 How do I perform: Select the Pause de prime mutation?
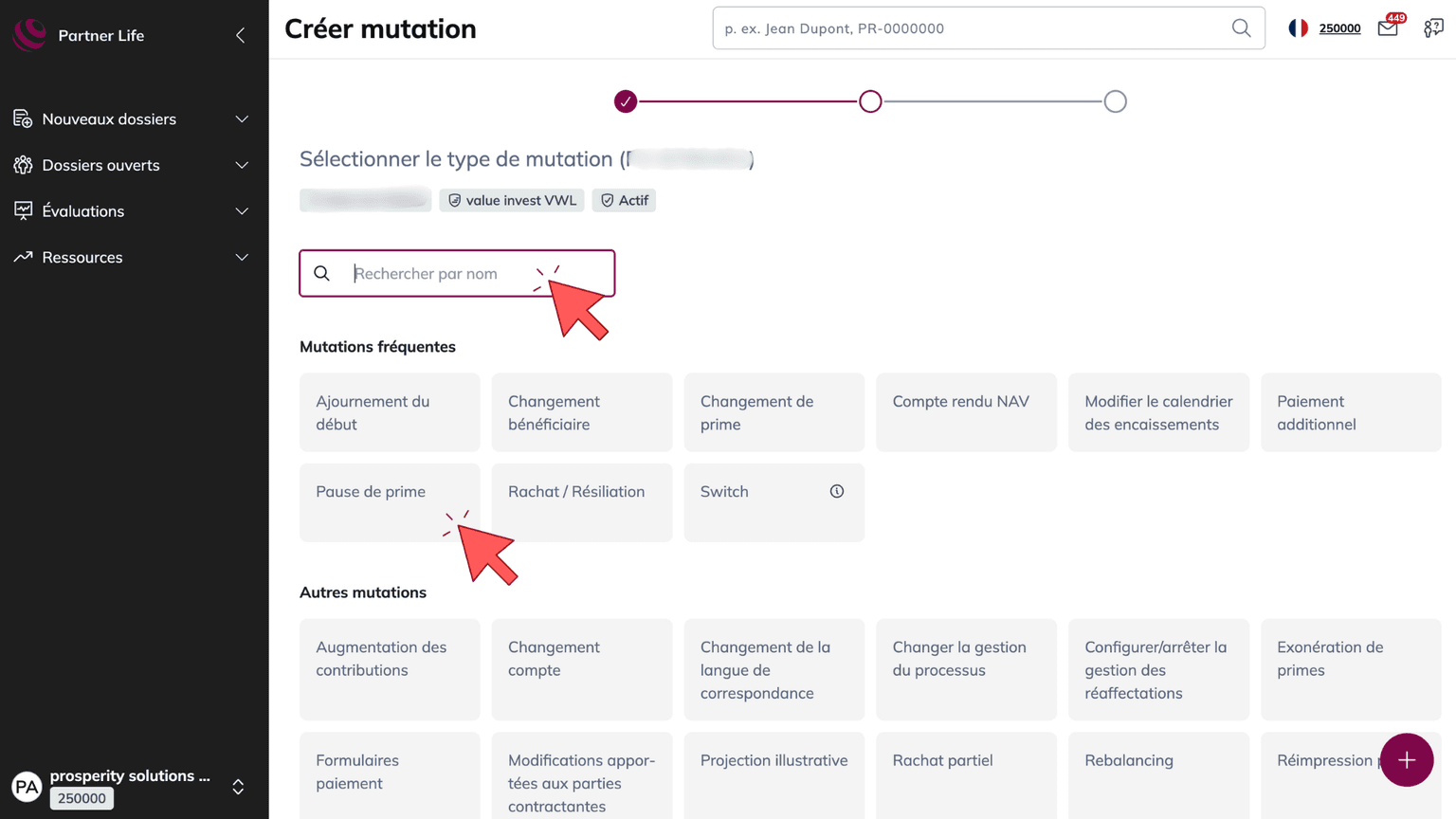click(x=390, y=502)
